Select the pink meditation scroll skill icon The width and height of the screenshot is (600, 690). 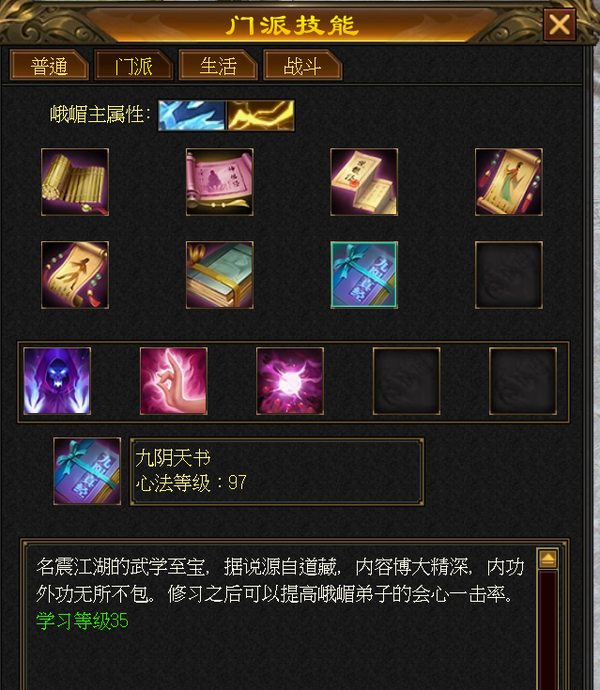point(220,182)
